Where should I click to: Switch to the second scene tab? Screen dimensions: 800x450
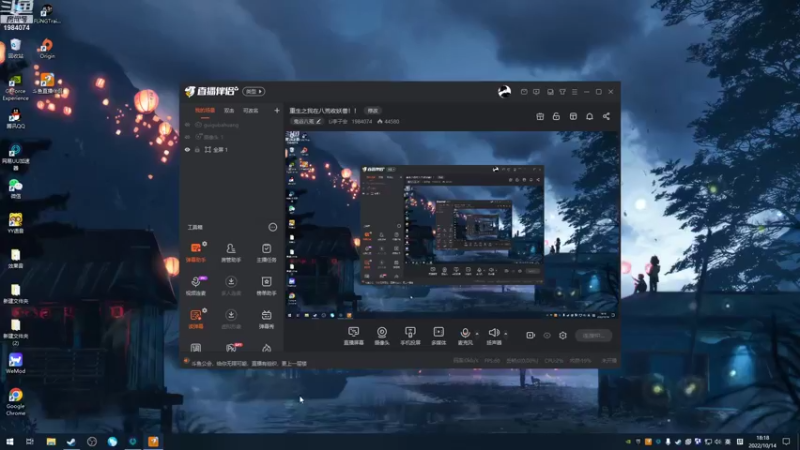coord(229,110)
